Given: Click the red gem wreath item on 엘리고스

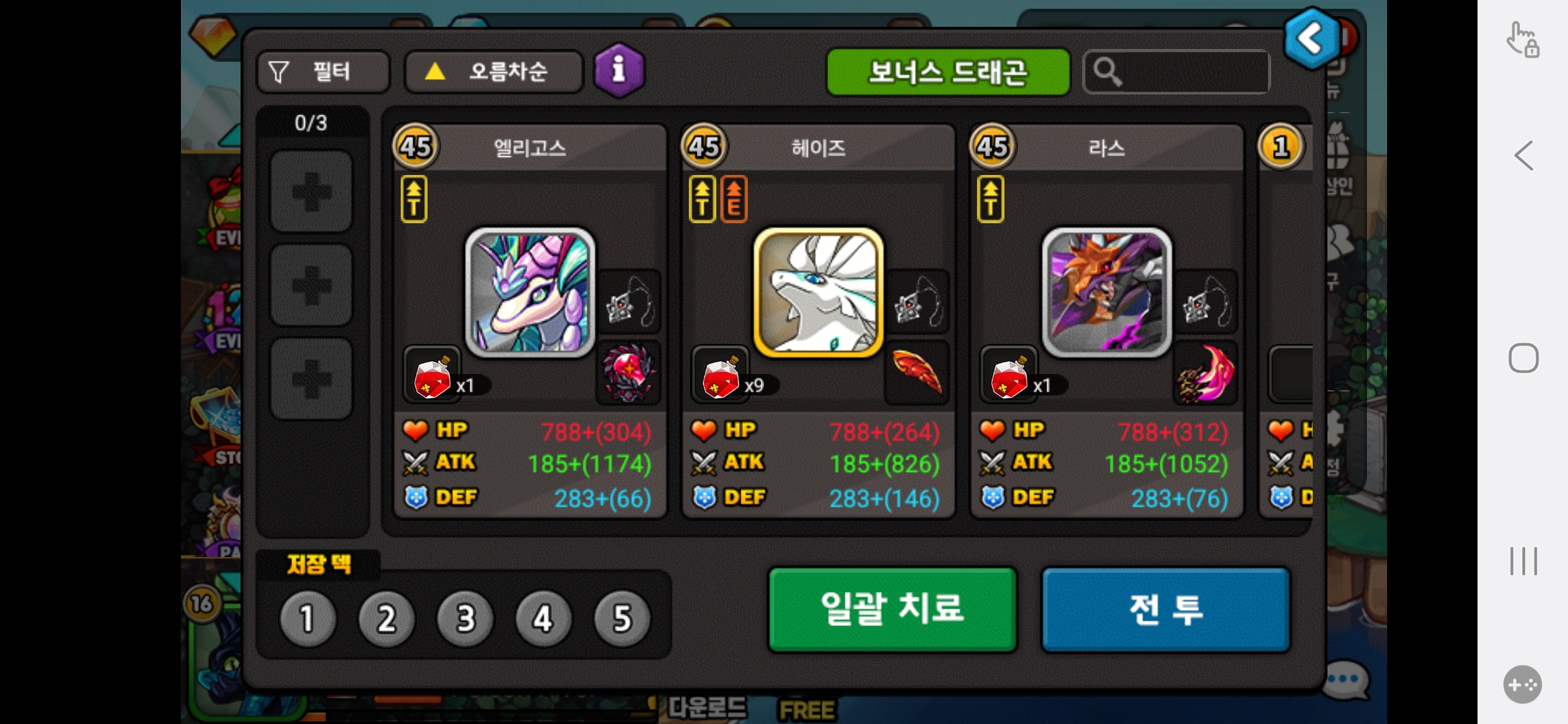Looking at the screenshot, I should click(629, 372).
